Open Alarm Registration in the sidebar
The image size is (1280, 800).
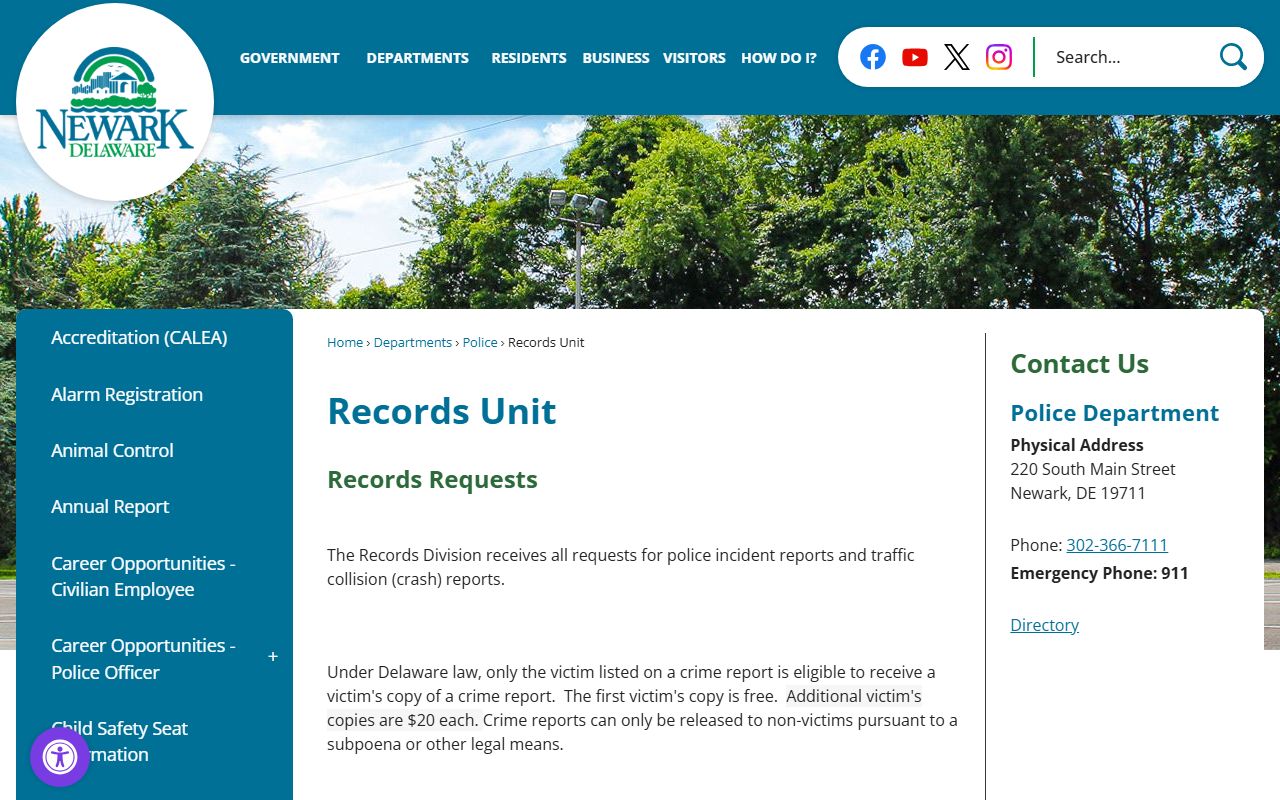pyautogui.click(x=127, y=394)
